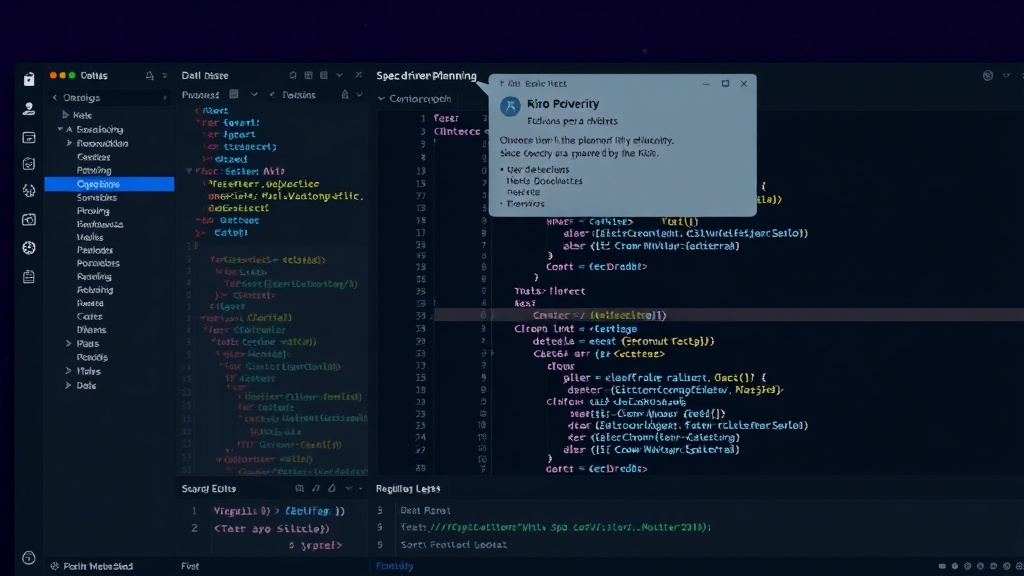Click the grid layout icon in Dall Disce header

point(308,76)
